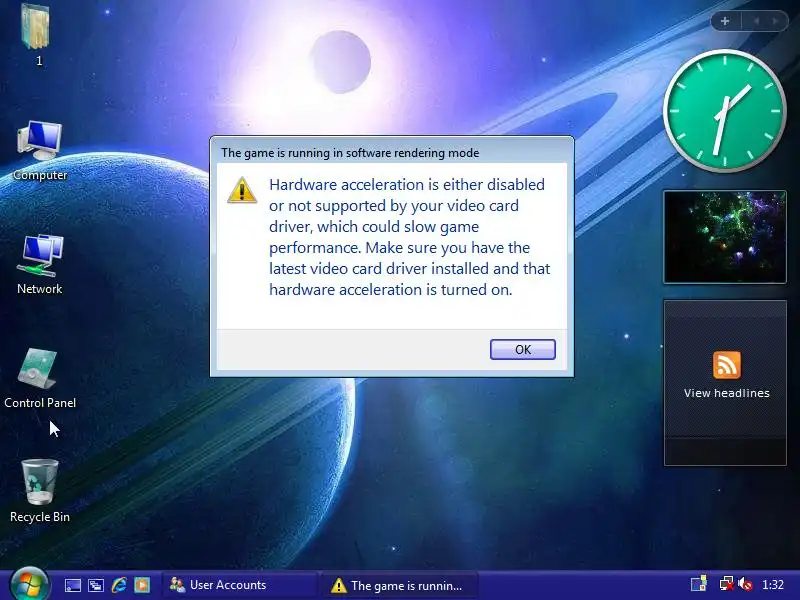Viewport: 800px width, 600px height.
Task: Click the dialog title 'The game is running in software rendering mode'
Action: pyautogui.click(x=350, y=153)
